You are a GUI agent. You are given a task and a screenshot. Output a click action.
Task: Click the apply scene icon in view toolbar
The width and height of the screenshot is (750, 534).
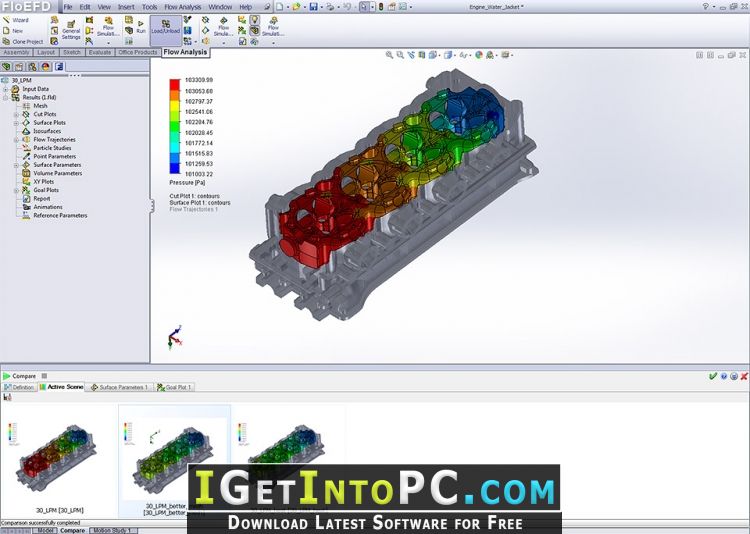point(490,55)
